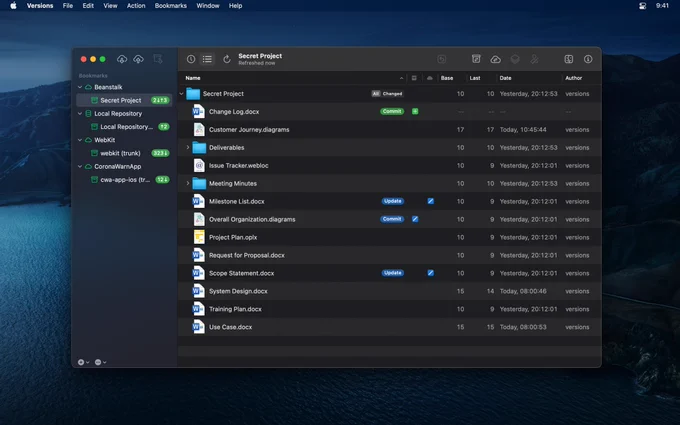Image resolution: width=680 pixels, height=425 pixels.
Task: Click the dimmed bookmark cursor icon in sidebar toolbar
Action: [x=157, y=59]
